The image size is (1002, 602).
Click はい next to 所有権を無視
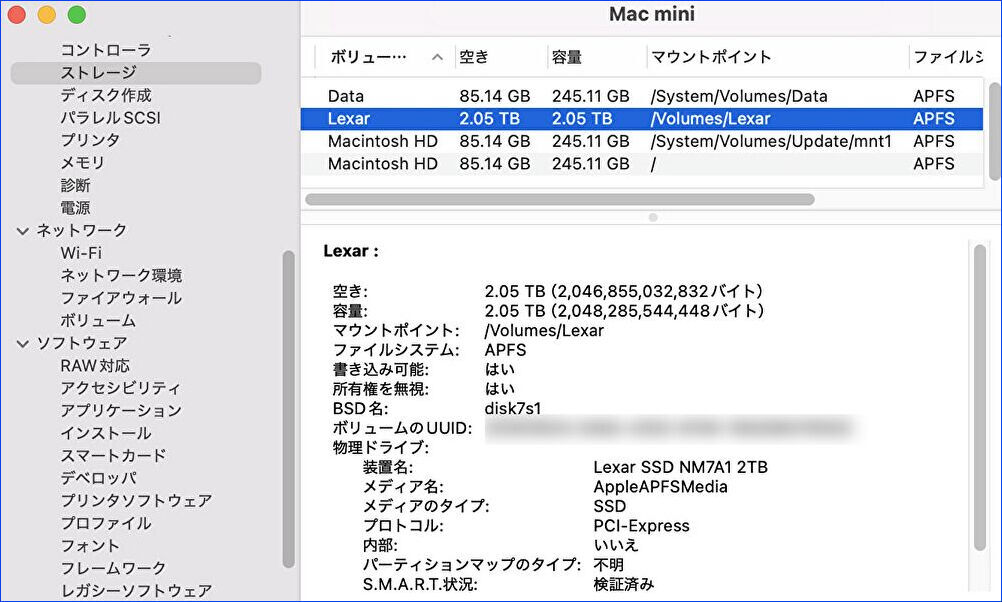click(x=500, y=389)
